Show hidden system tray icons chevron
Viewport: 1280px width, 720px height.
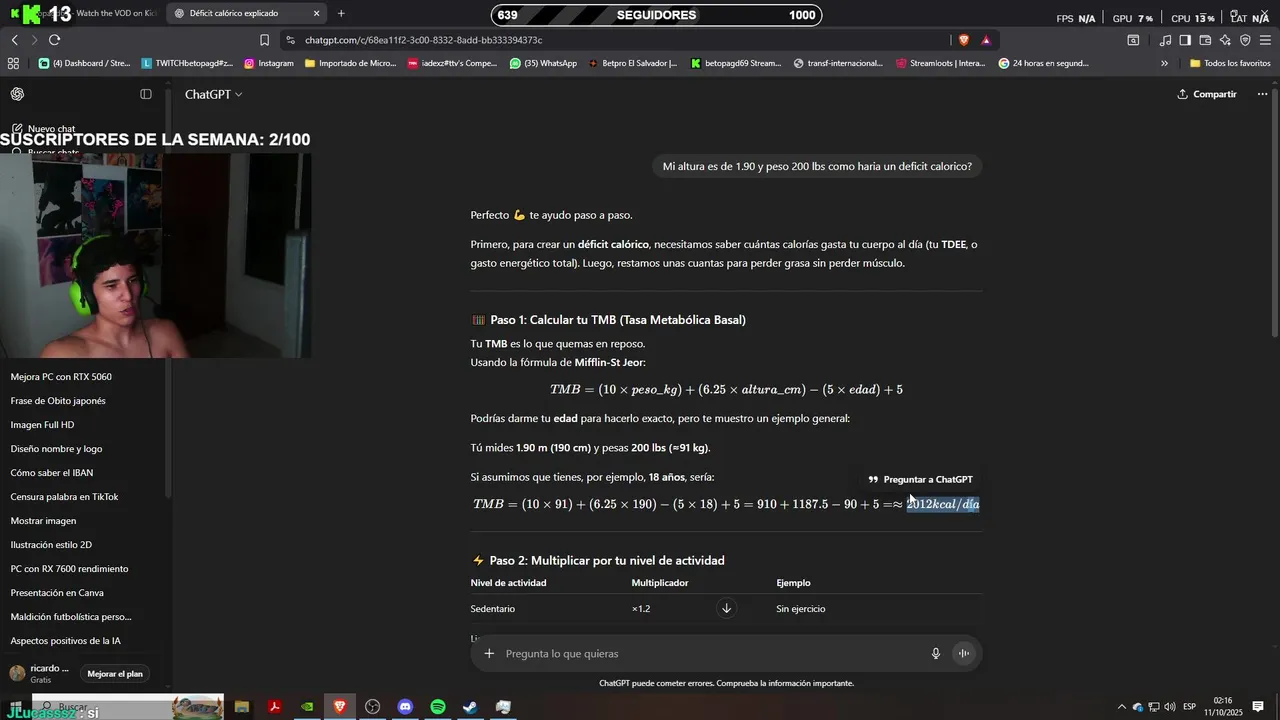click(1121, 707)
